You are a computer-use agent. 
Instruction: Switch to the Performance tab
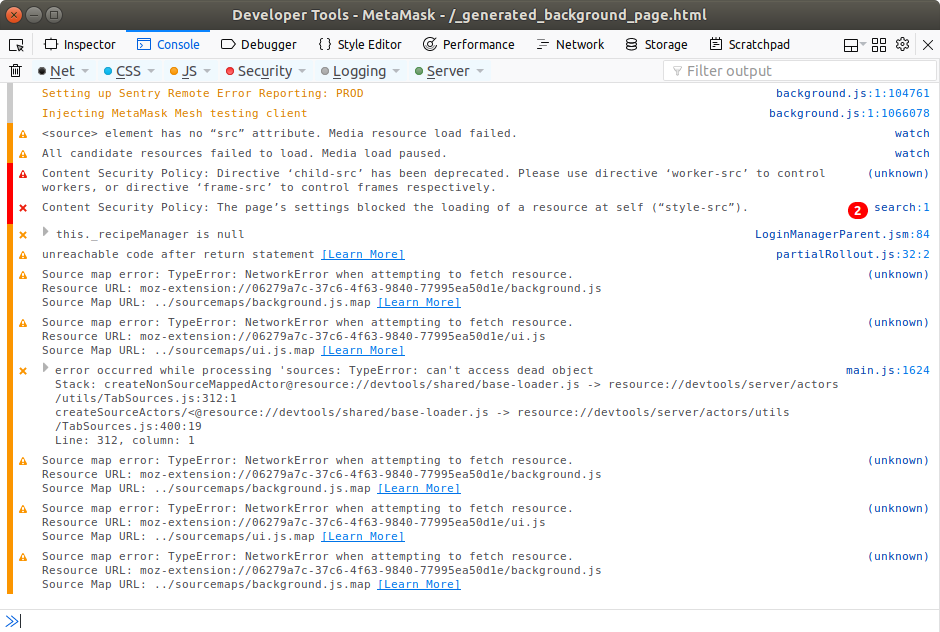point(469,45)
